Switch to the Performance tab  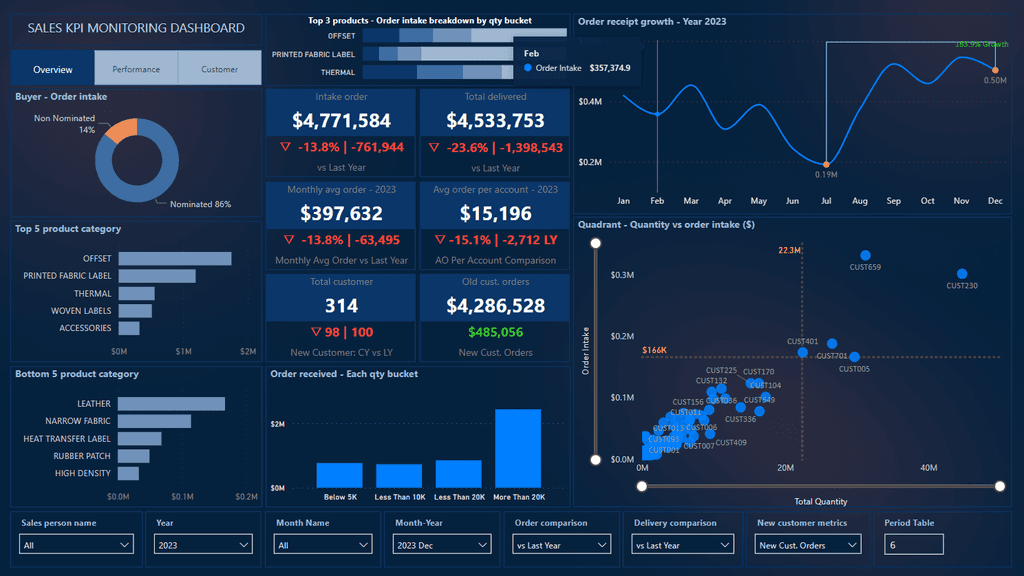point(135,68)
